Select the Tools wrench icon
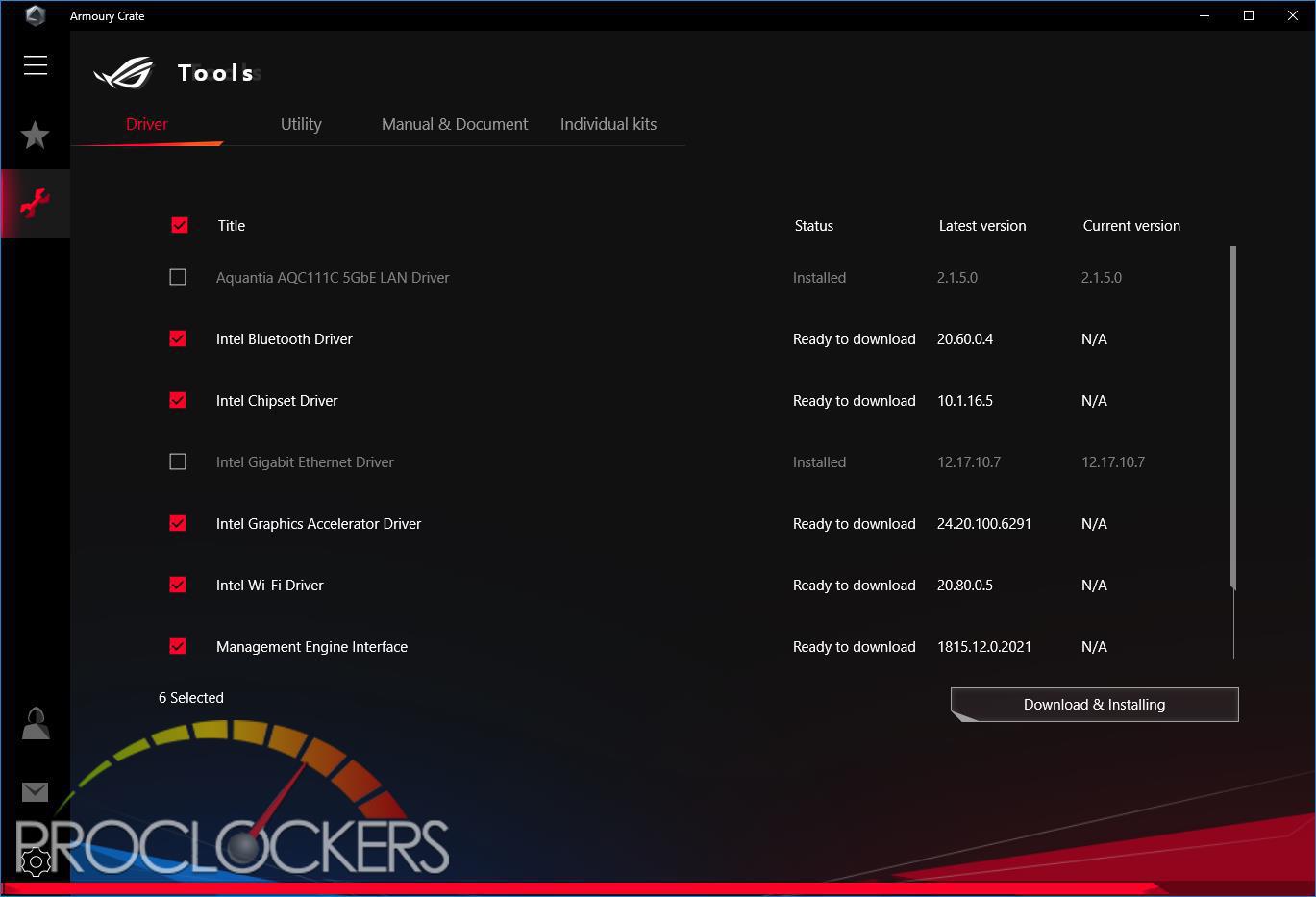The image size is (1316, 897). (x=36, y=203)
